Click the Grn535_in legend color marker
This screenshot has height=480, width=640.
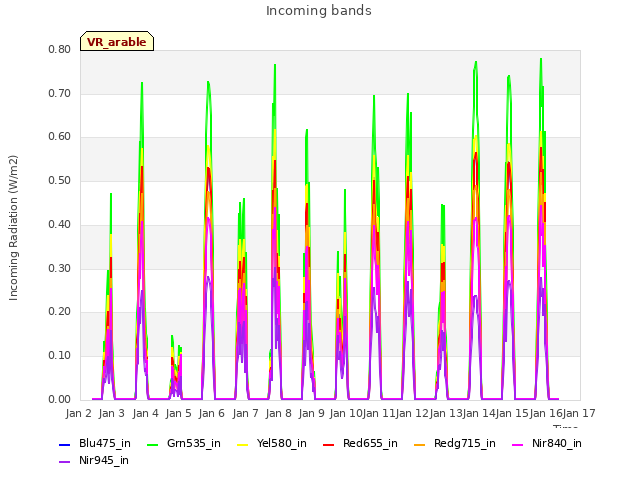152,444
